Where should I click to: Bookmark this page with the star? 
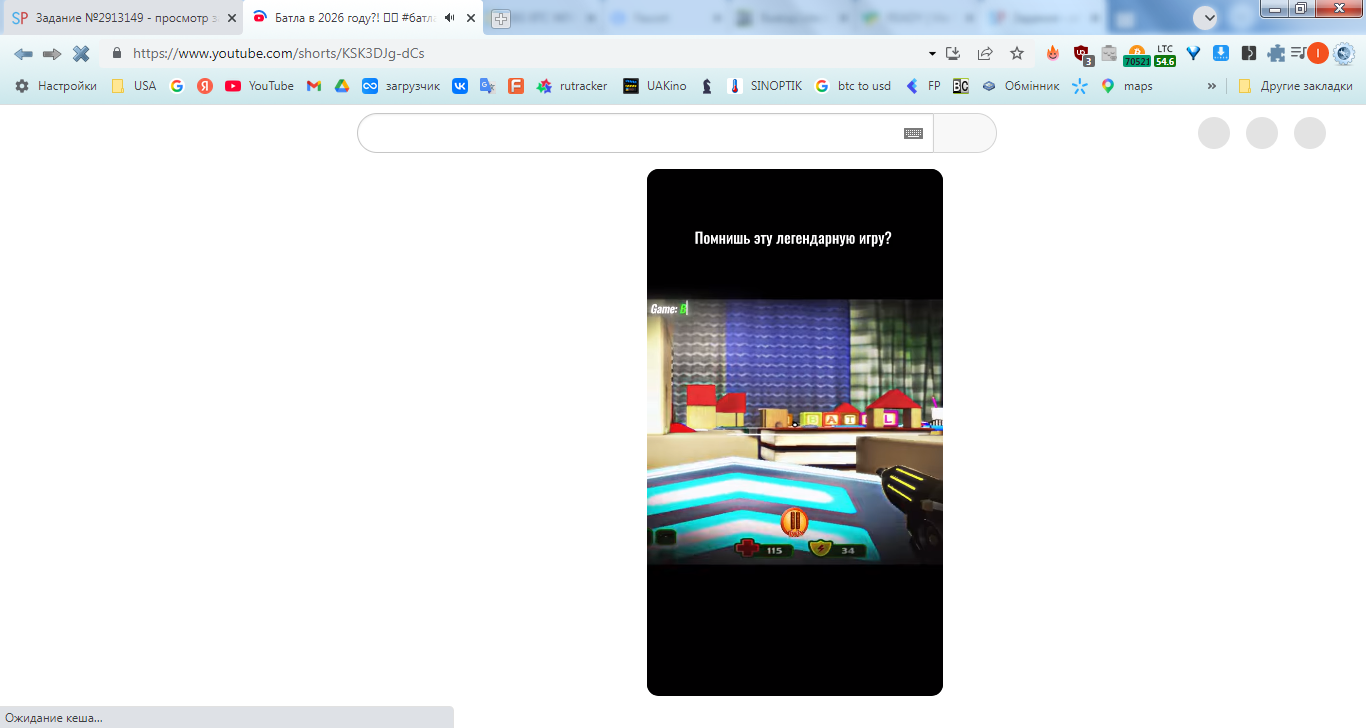click(x=1017, y=53)
